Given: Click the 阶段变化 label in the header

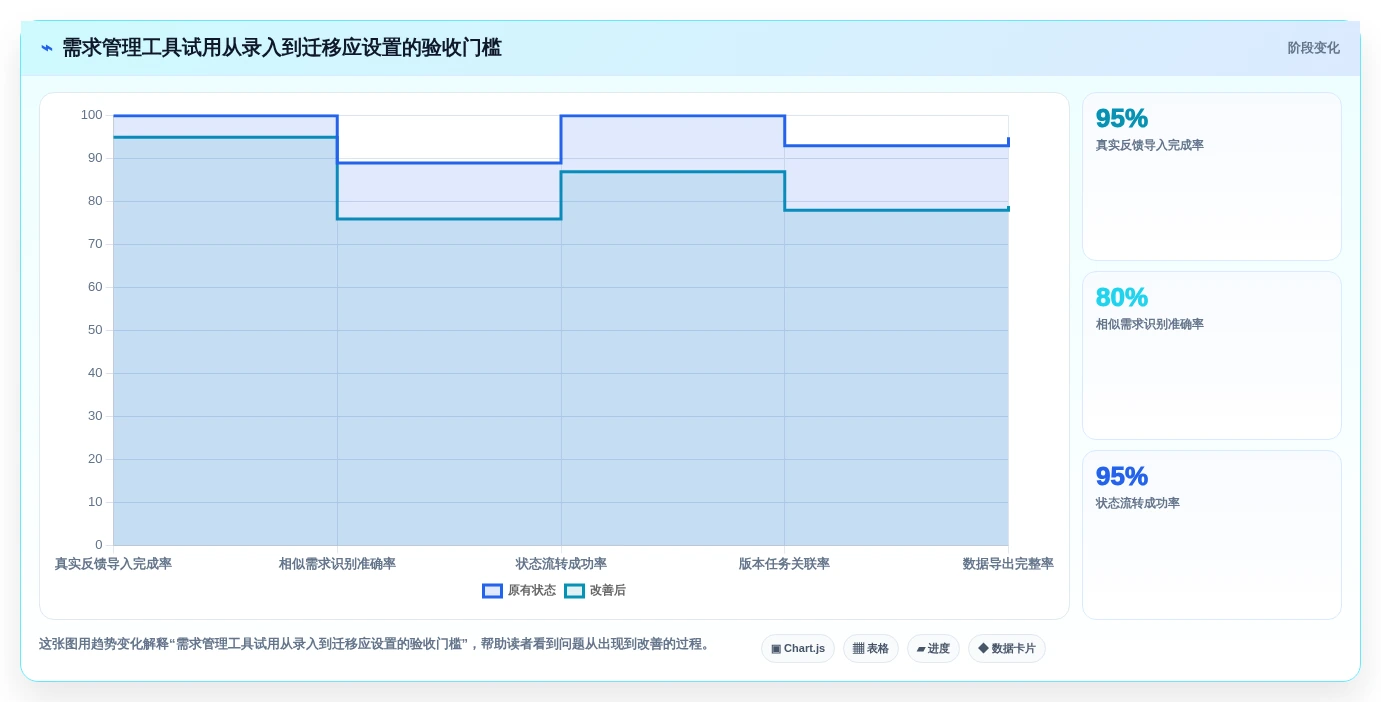Looking at the screenshot, I should click(1313, 48).
